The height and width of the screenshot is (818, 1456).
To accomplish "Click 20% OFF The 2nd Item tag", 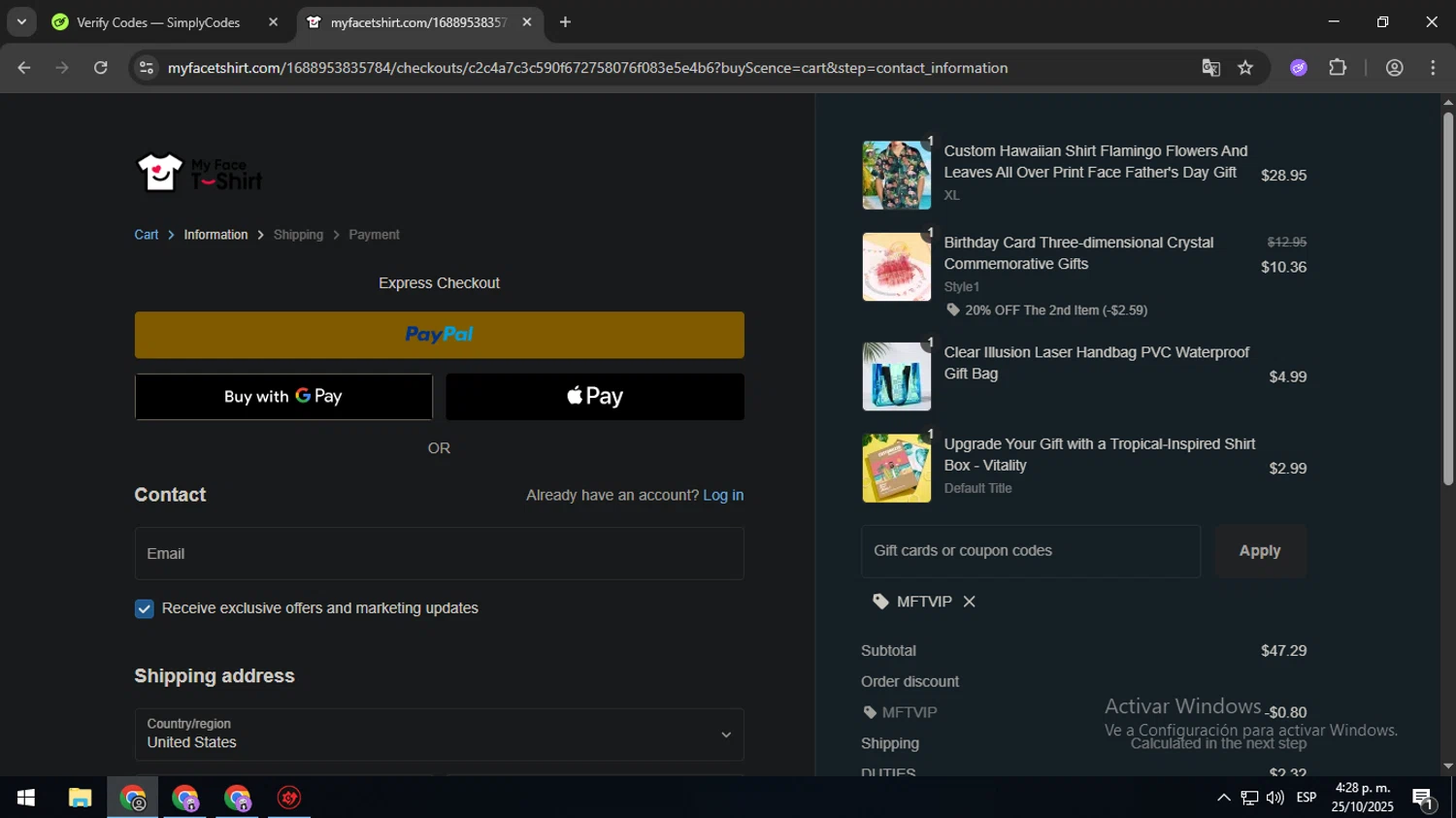I will click(1047, 311).
